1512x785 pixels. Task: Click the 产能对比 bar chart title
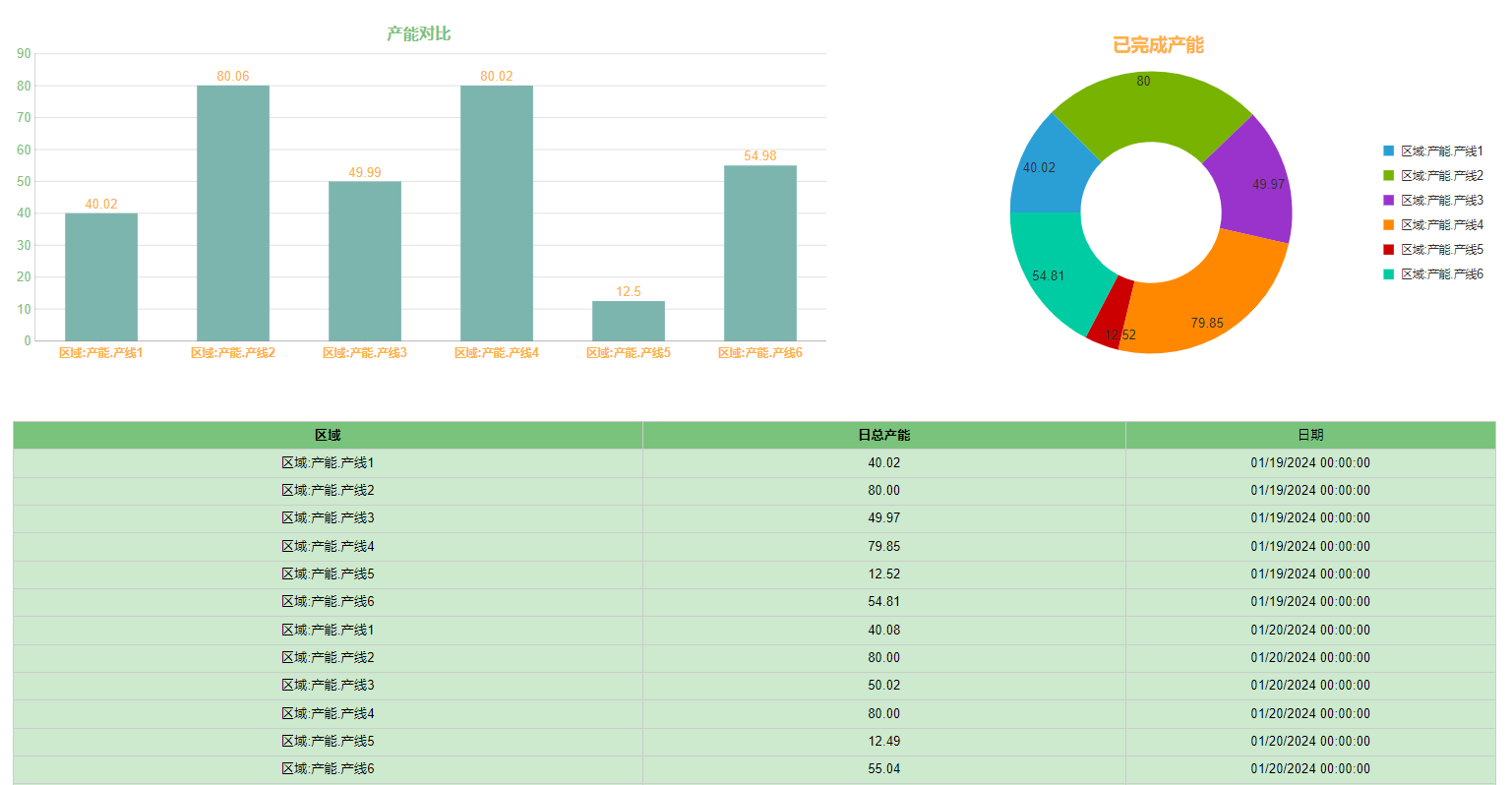click(419, 33)
